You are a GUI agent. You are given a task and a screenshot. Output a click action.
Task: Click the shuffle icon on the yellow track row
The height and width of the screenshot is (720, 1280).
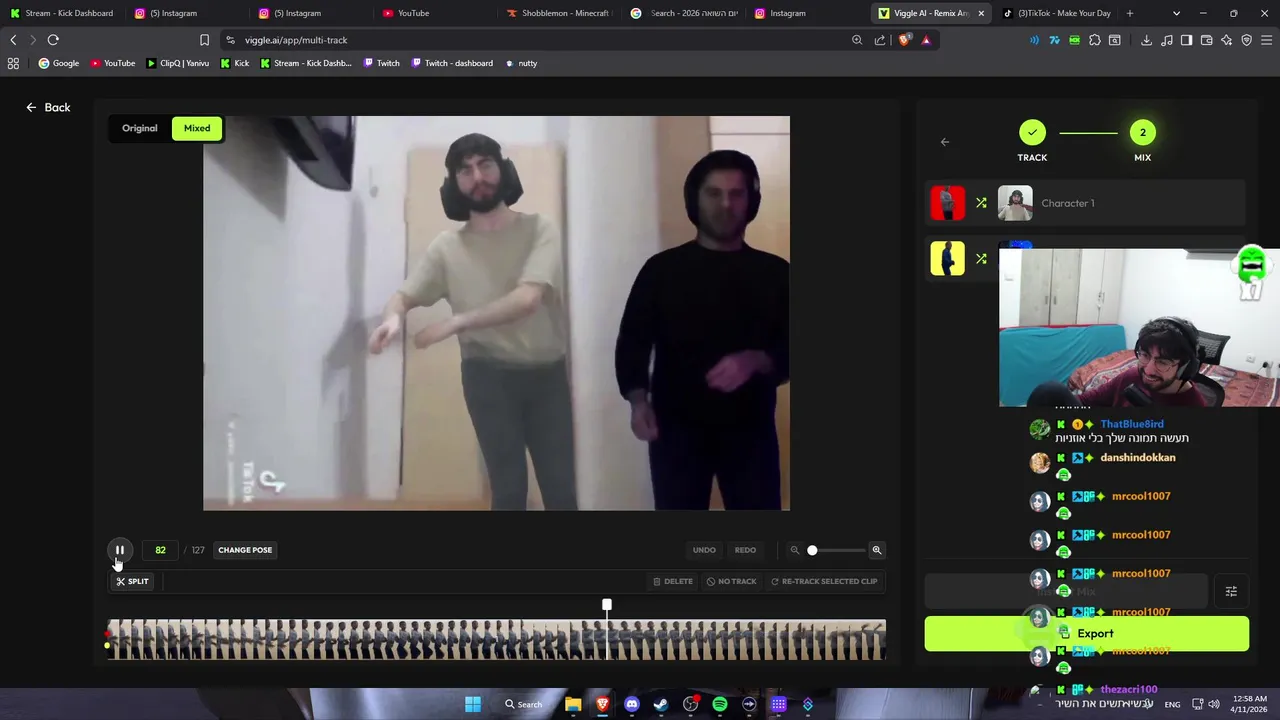[x=981, y=258]
